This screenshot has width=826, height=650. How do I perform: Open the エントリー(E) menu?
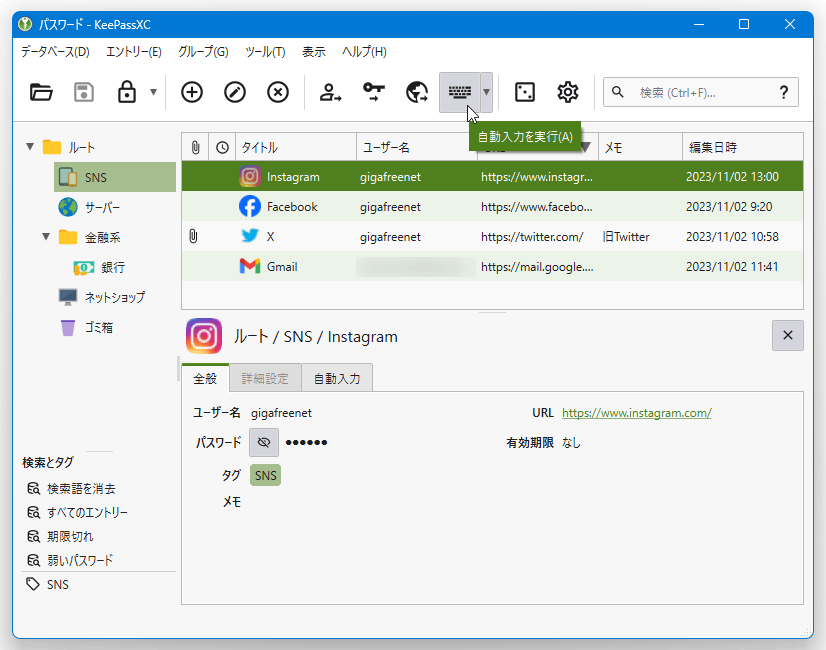tap(134, 52)
